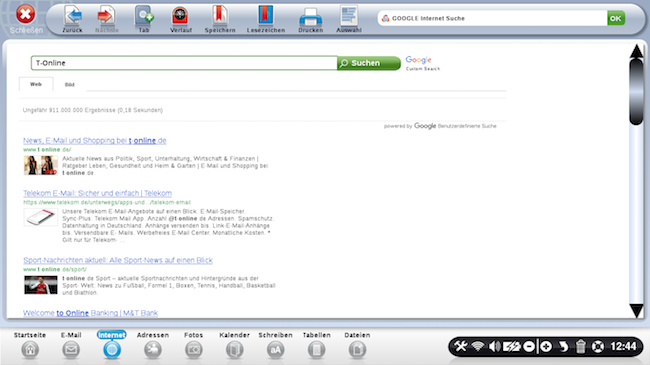Click the Sport-Nachrichten result thumbnail
650x365 pixels.
click(x=41, y=285)
